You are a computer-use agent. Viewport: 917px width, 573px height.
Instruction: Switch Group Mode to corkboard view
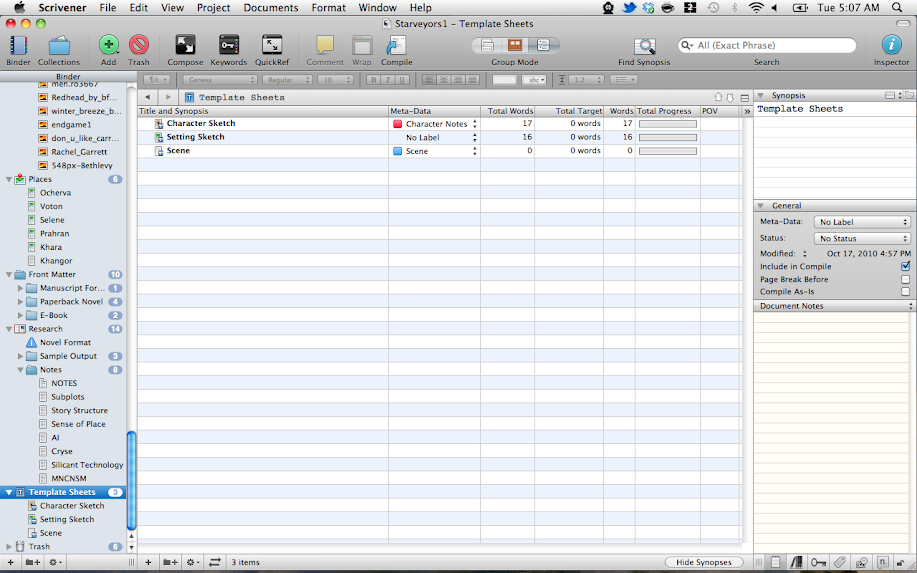515,45
